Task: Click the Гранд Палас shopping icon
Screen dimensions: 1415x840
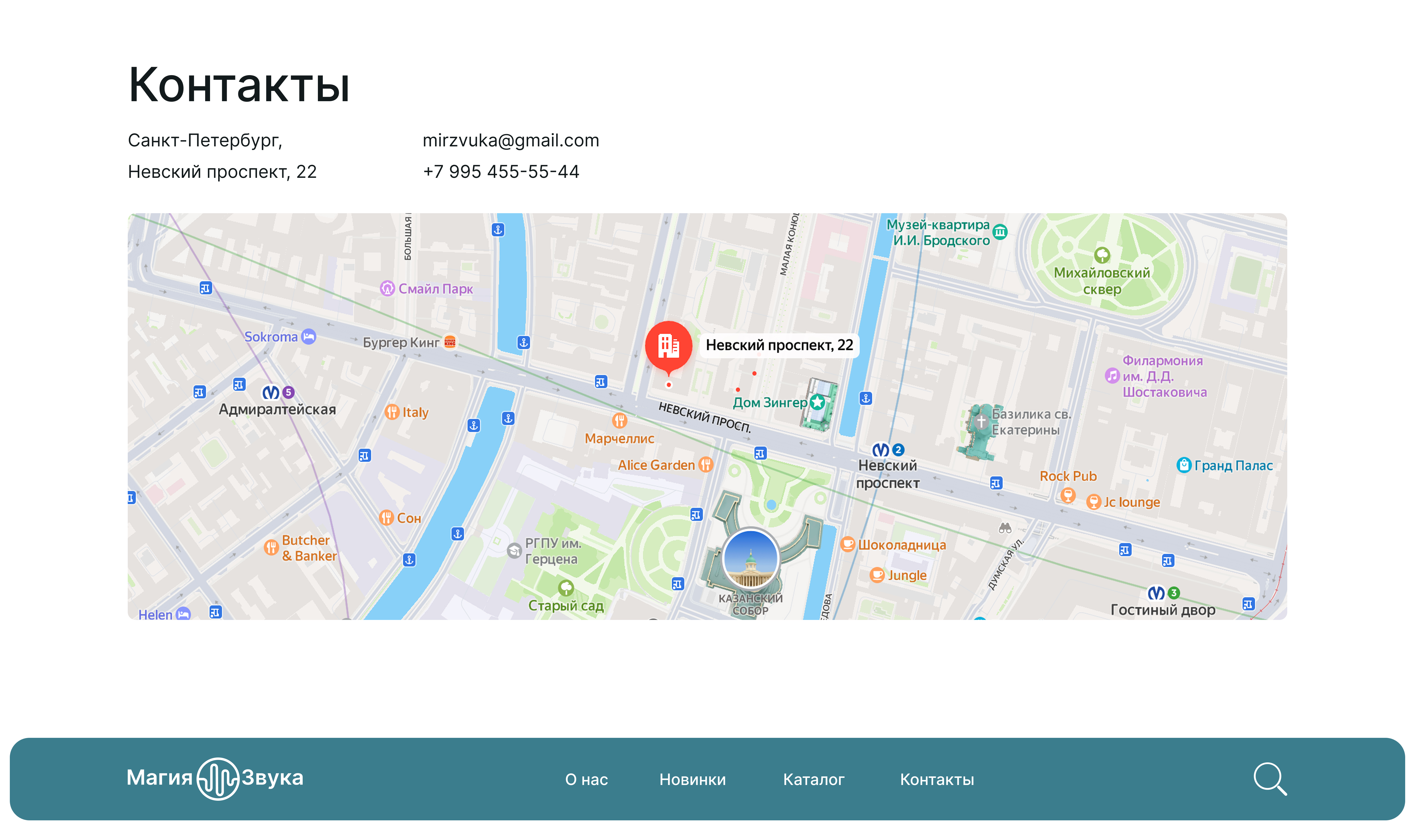Action: coord(1184,465)
